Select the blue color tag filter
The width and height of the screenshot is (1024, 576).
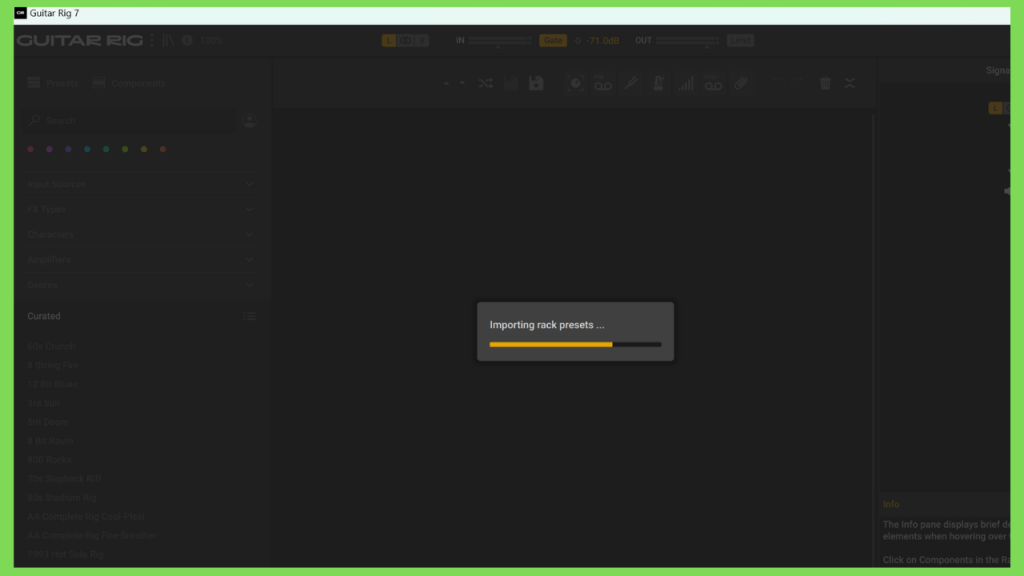(x=88, y=150)
